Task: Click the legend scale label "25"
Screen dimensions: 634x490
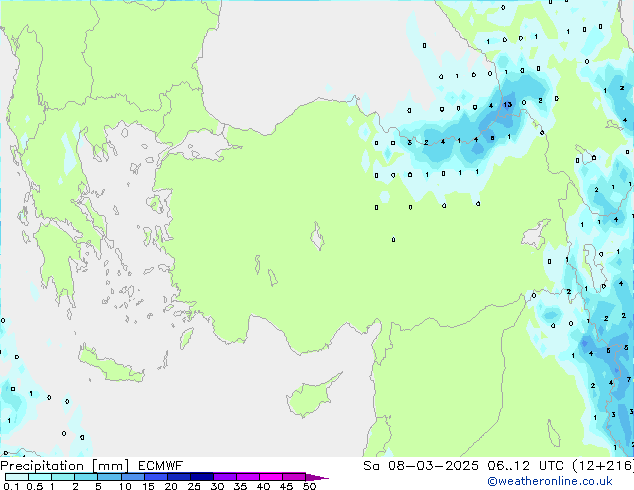Action: click(x=194, y=486)
